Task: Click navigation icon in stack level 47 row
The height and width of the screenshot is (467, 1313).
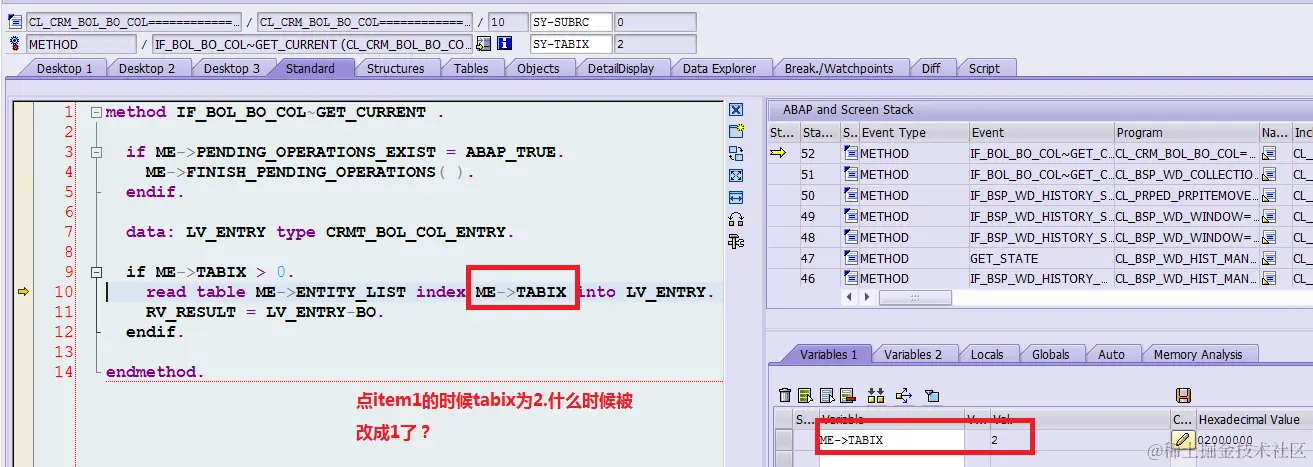Action: pyautogui.click(x=1269, y=258)
